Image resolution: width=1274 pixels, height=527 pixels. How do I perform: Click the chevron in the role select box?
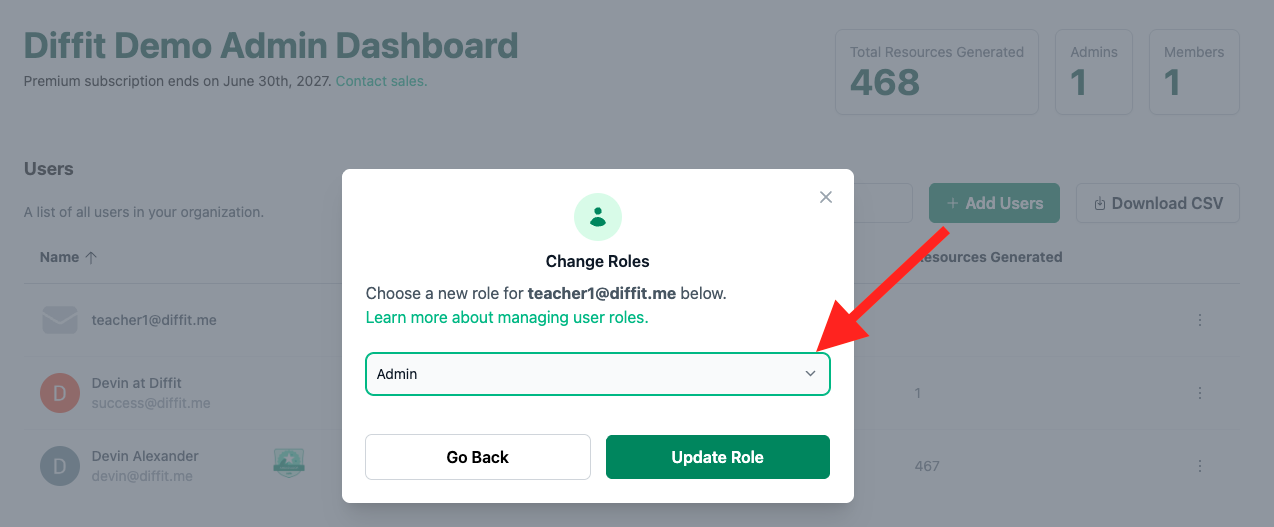811,374
